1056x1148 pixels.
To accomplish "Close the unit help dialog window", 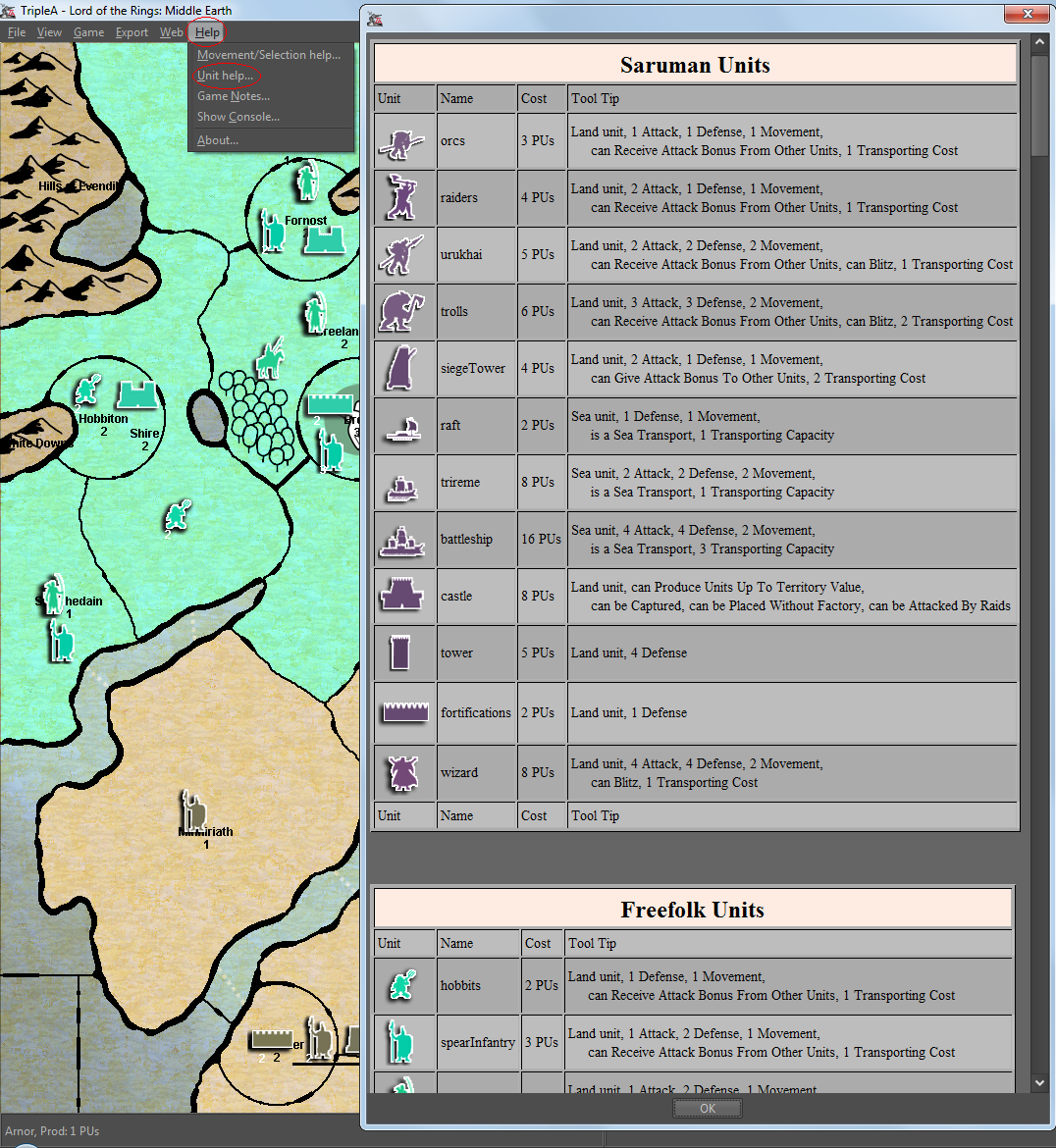I will tap(1028, 14).
